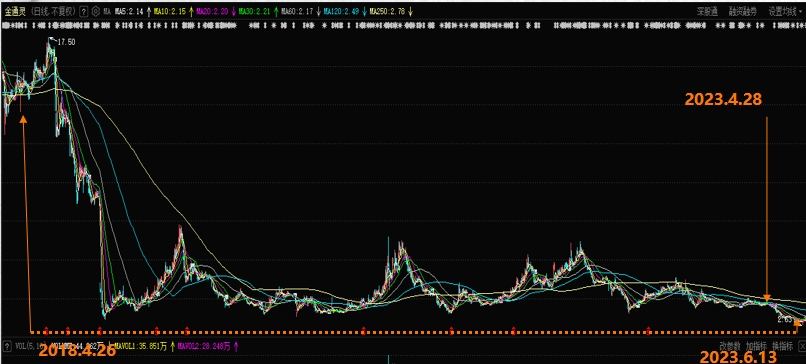Toggle the MA30 2.21 green line label
Screen dimensions: 806x364
click(255, 10)
